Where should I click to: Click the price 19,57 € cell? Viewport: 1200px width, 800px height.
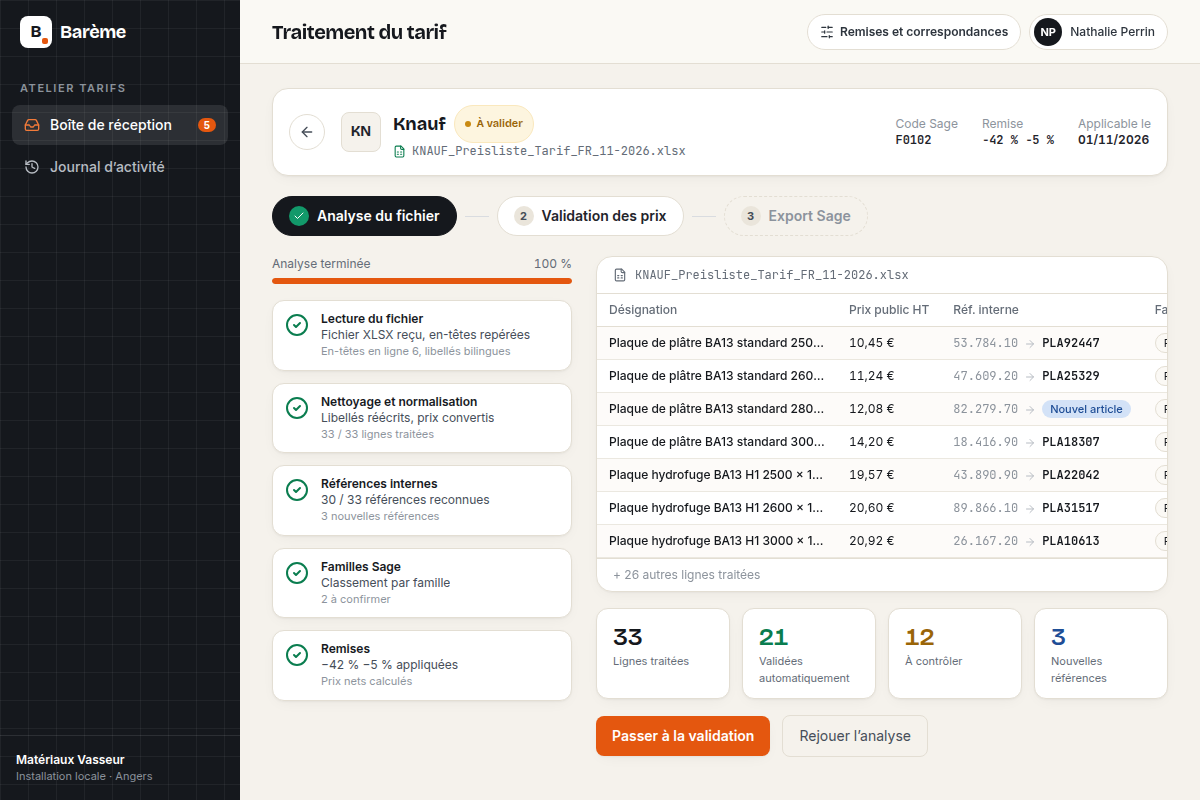coord(872,475)
